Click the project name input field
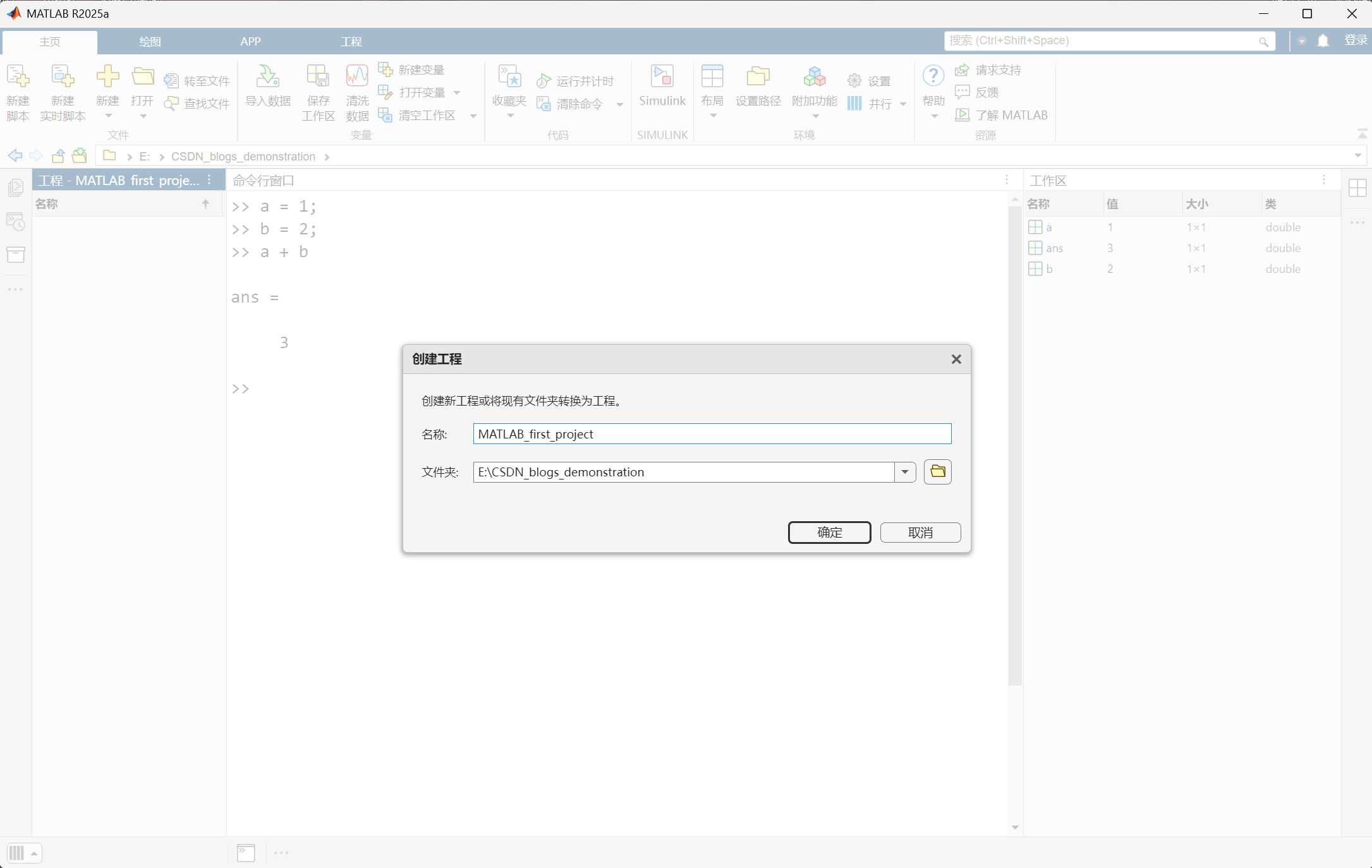The image size is (1372, 868). (712, 434)
